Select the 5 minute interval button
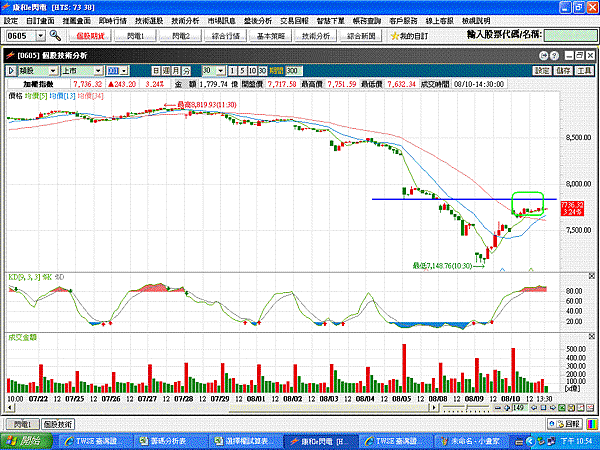600x450 pixels. [242, 71]
